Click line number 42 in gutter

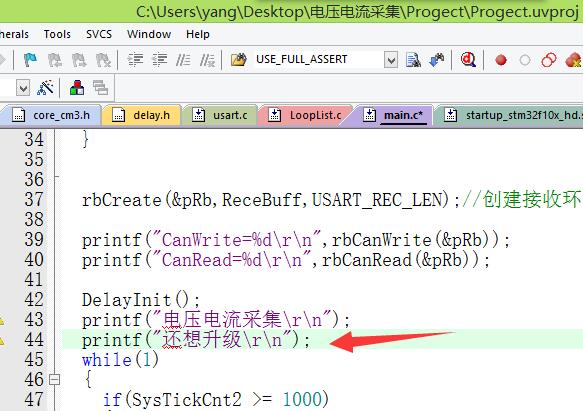pyautogui.click(x=34, y=299)
